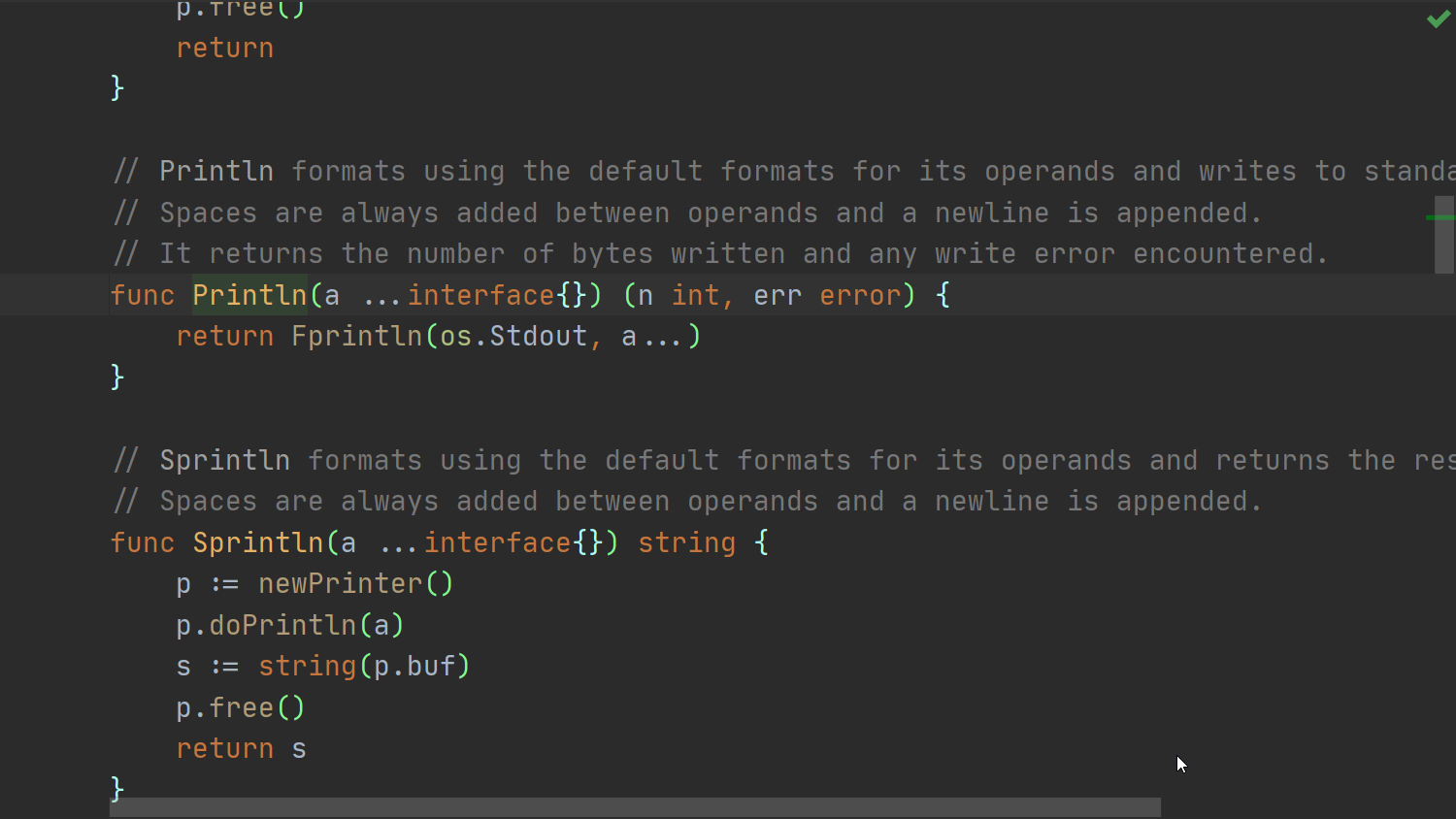Click the 'error' type in the Println signature
The width and height of the screenshot is (1456, 819).
pyautogui.click(x=860, y=295)
